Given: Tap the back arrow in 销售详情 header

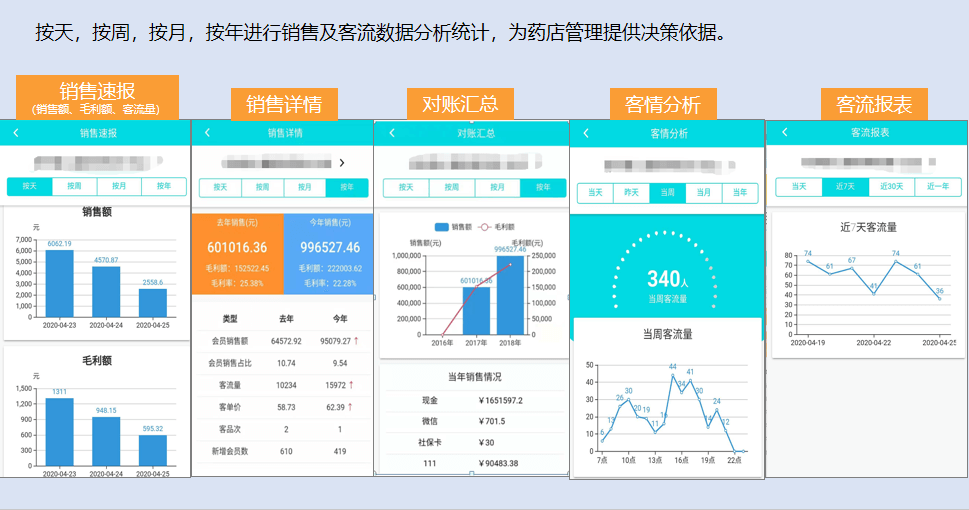Looking at the screenshot, I should [x=207, y=133].
